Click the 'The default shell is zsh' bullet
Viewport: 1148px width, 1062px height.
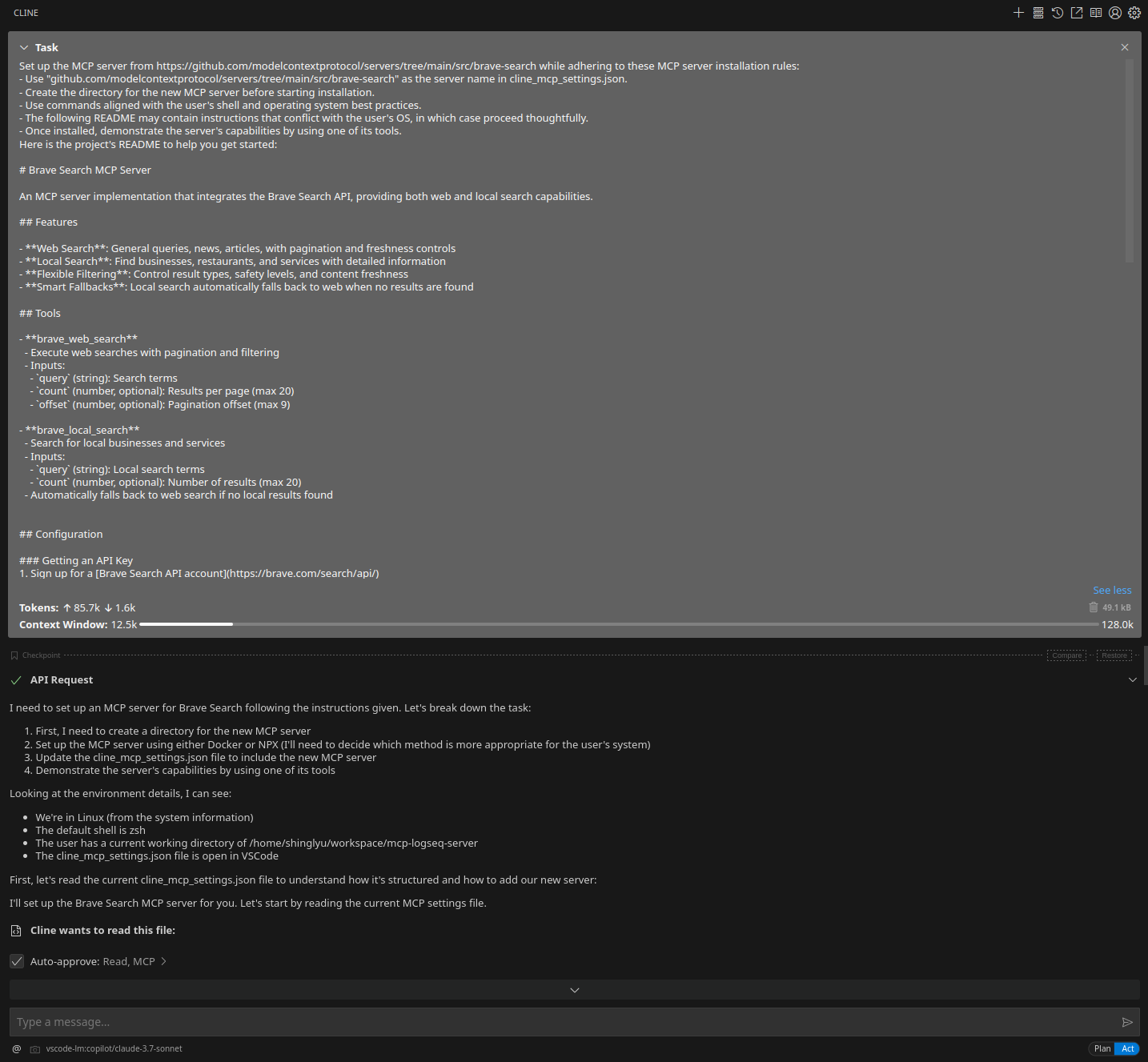coord(90,831)
